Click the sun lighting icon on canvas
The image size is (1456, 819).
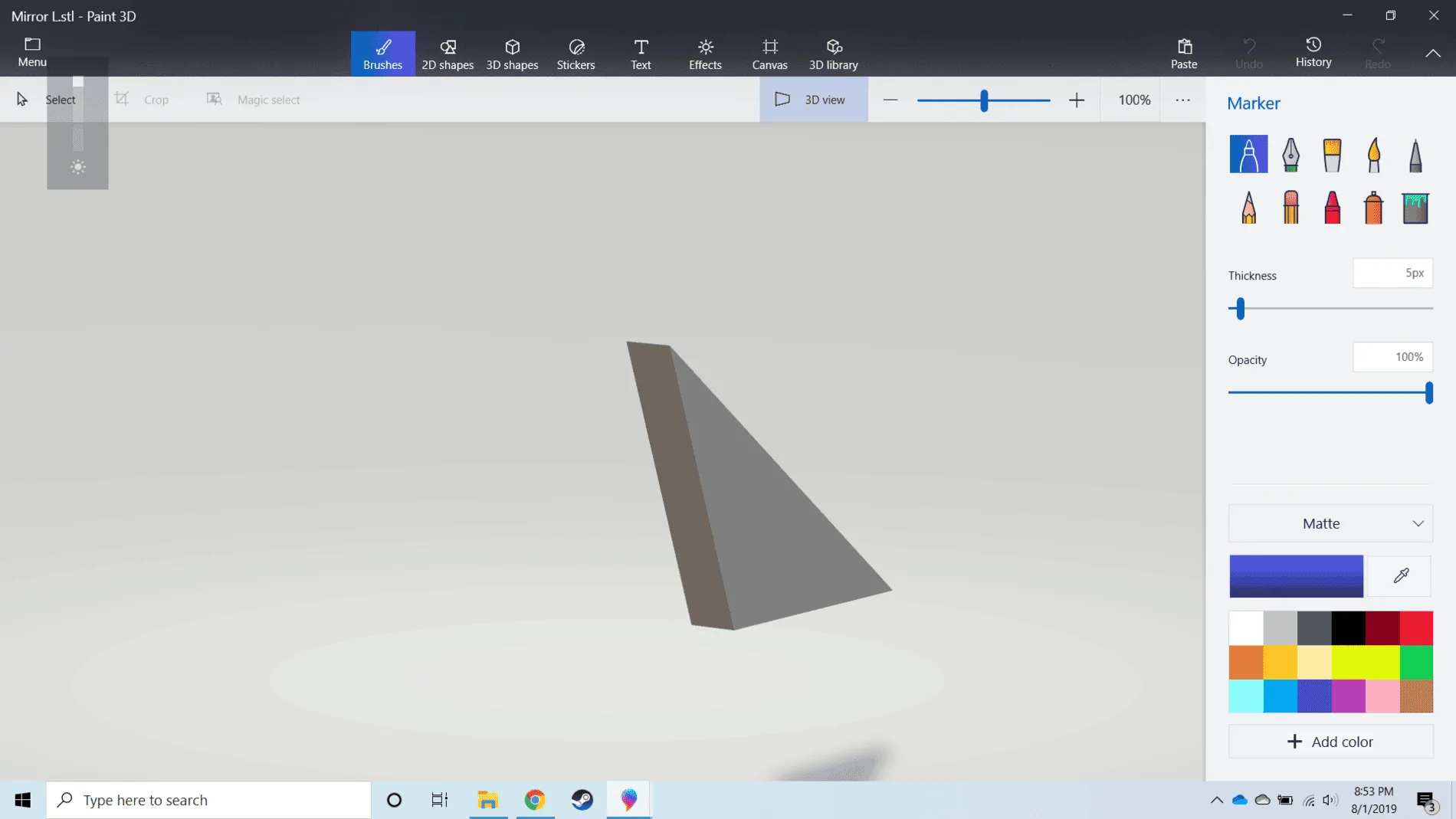point(77,167)
